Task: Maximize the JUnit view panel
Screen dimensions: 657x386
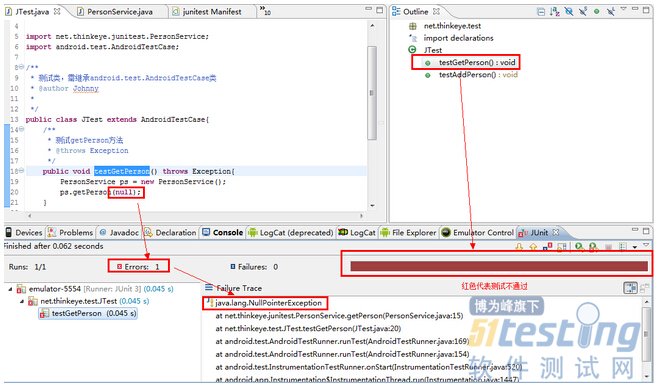Action: (647, 231)
